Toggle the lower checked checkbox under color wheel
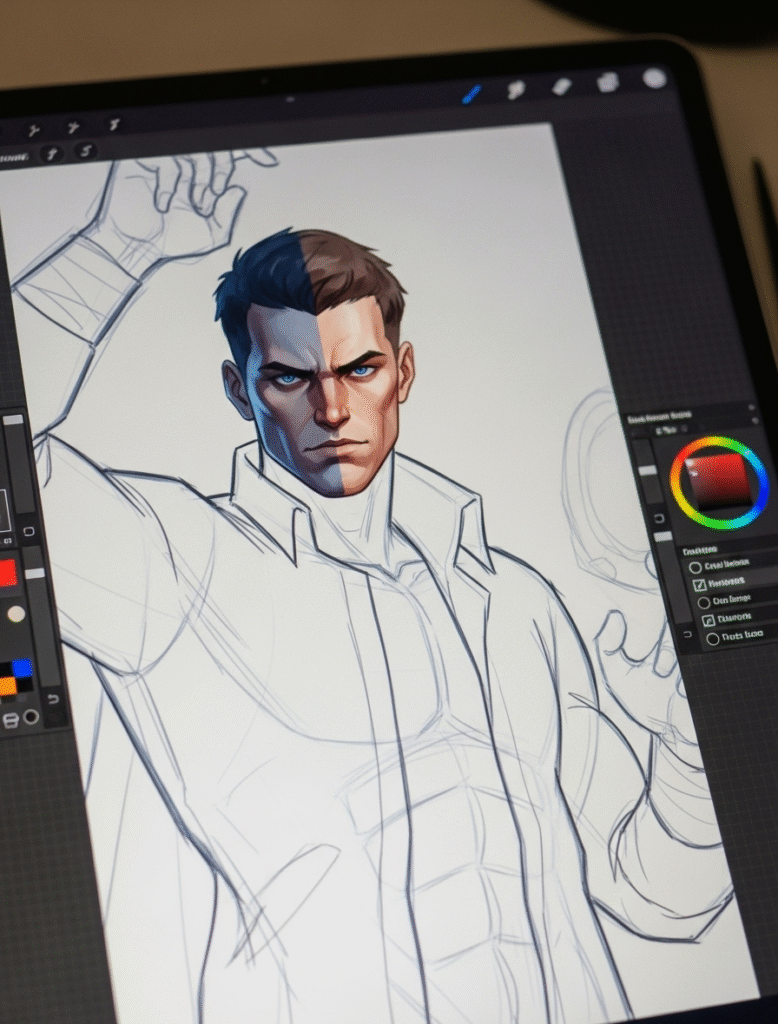Screen dimensions: 778x1024 [708, 620]
